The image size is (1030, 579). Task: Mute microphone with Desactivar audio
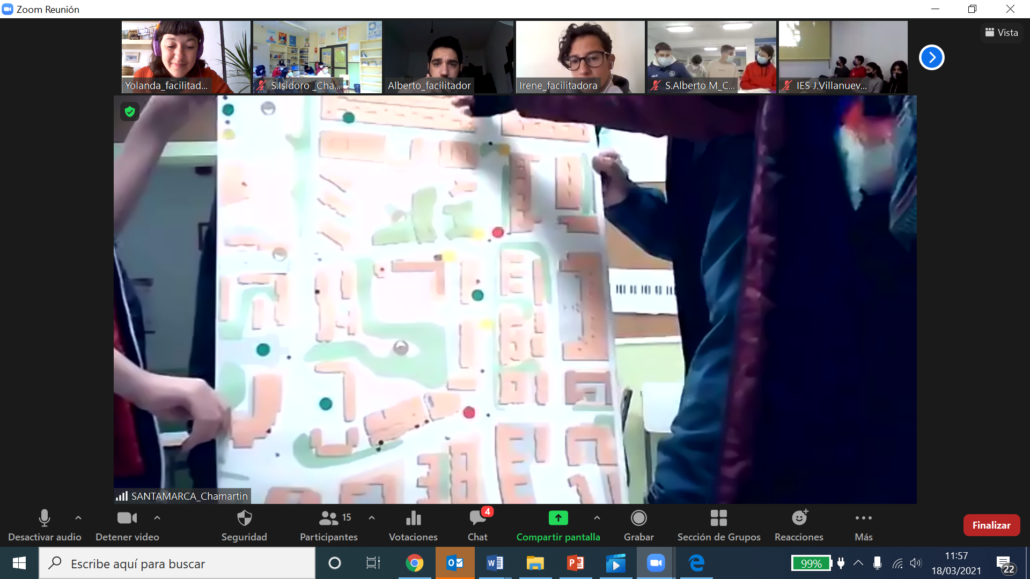pos(44,518)
